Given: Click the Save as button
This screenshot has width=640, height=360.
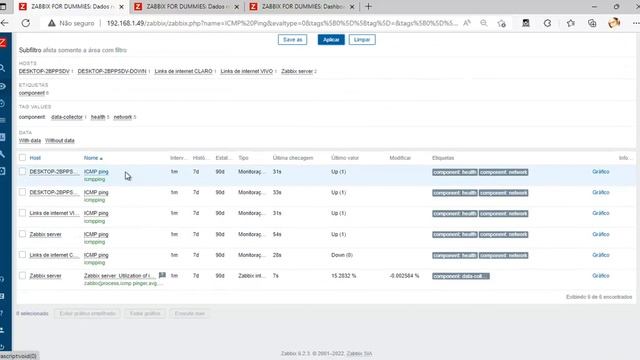Looking at the screenshot, I should pyautogui.click(x=292, y=40).
